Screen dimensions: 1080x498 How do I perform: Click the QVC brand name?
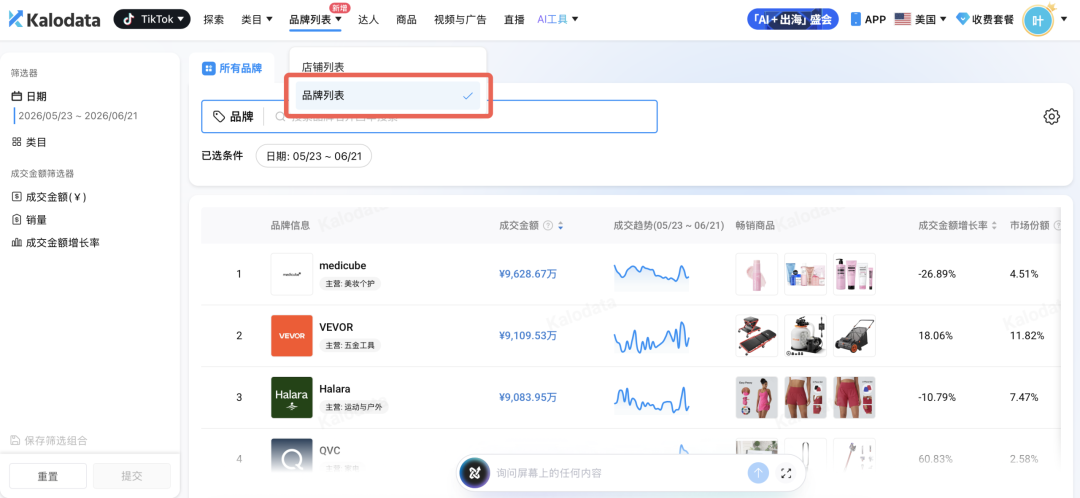[x=330, y=450]
